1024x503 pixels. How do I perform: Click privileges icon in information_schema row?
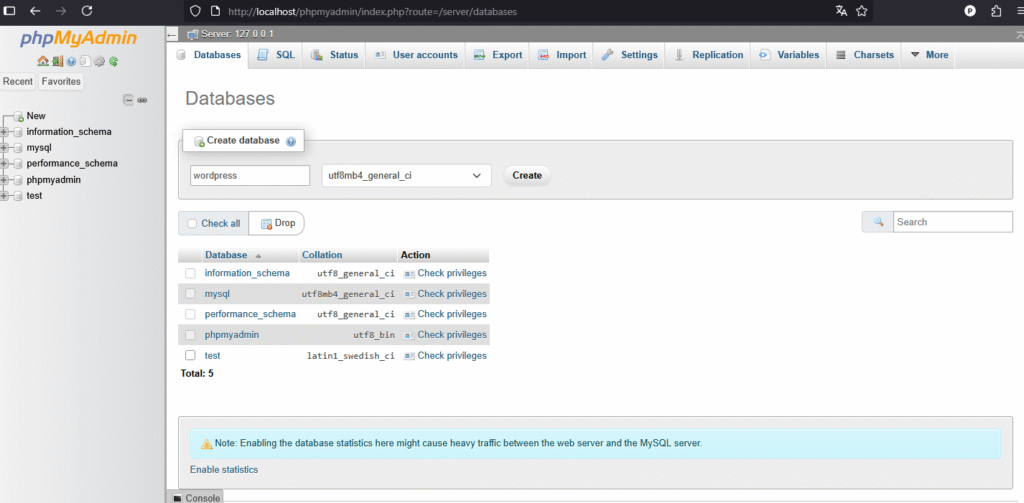[409, 274]
